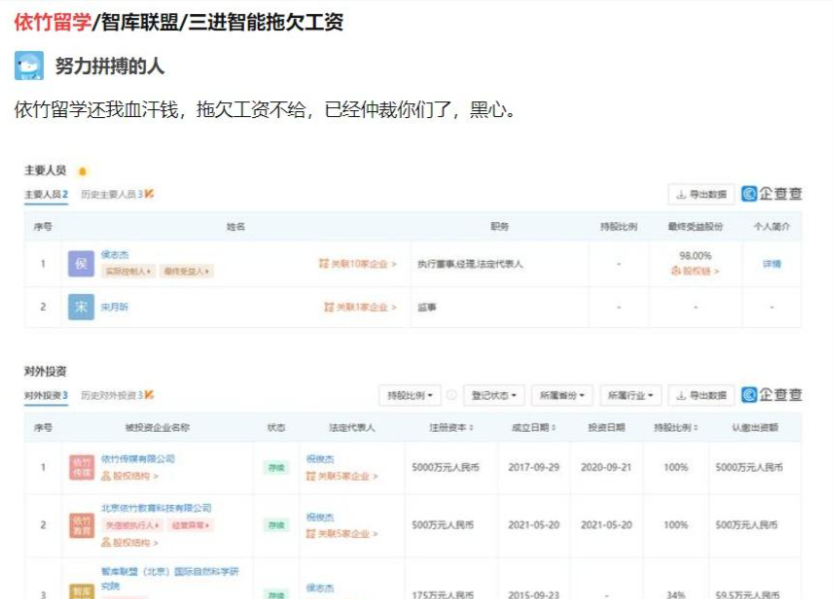Open the 持股比例 filter dropdown
833x599 pixels.
tap(410, 395)
